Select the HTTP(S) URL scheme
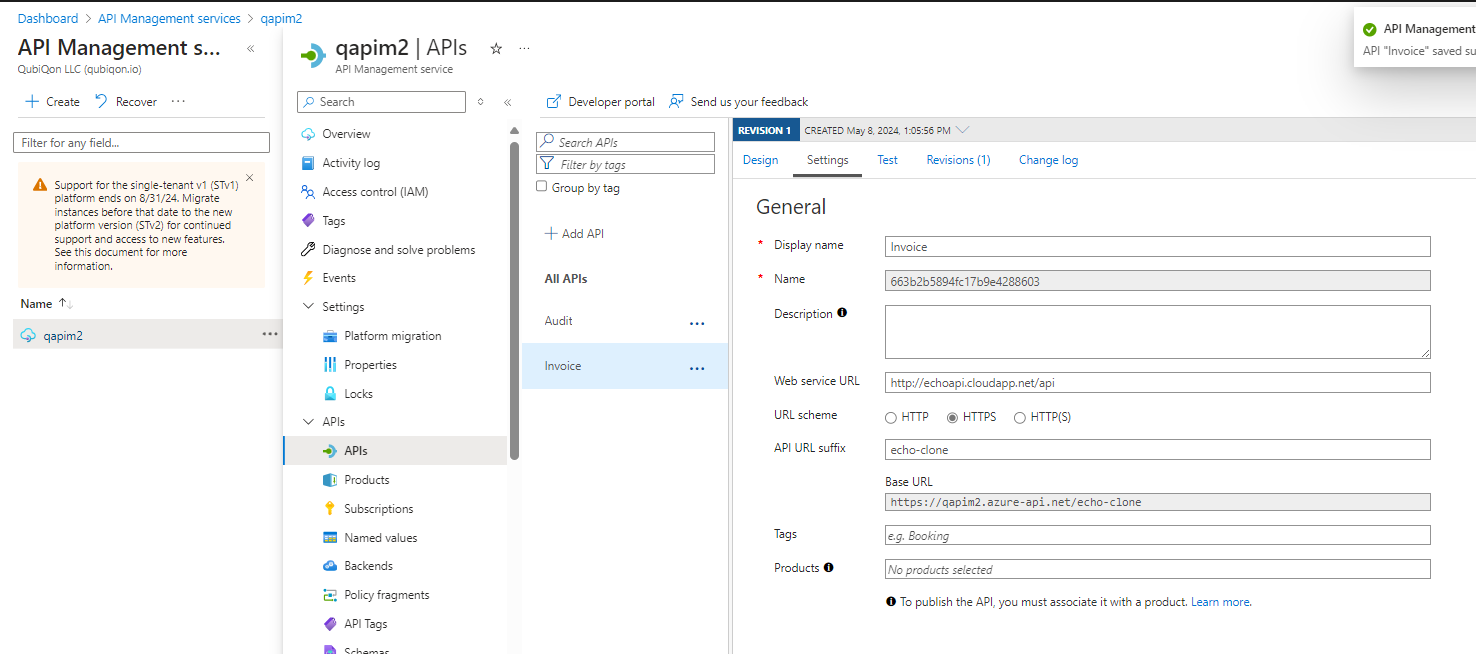Image resolution: width=1476 pixels, height=654 pixels. point(1020,417)
